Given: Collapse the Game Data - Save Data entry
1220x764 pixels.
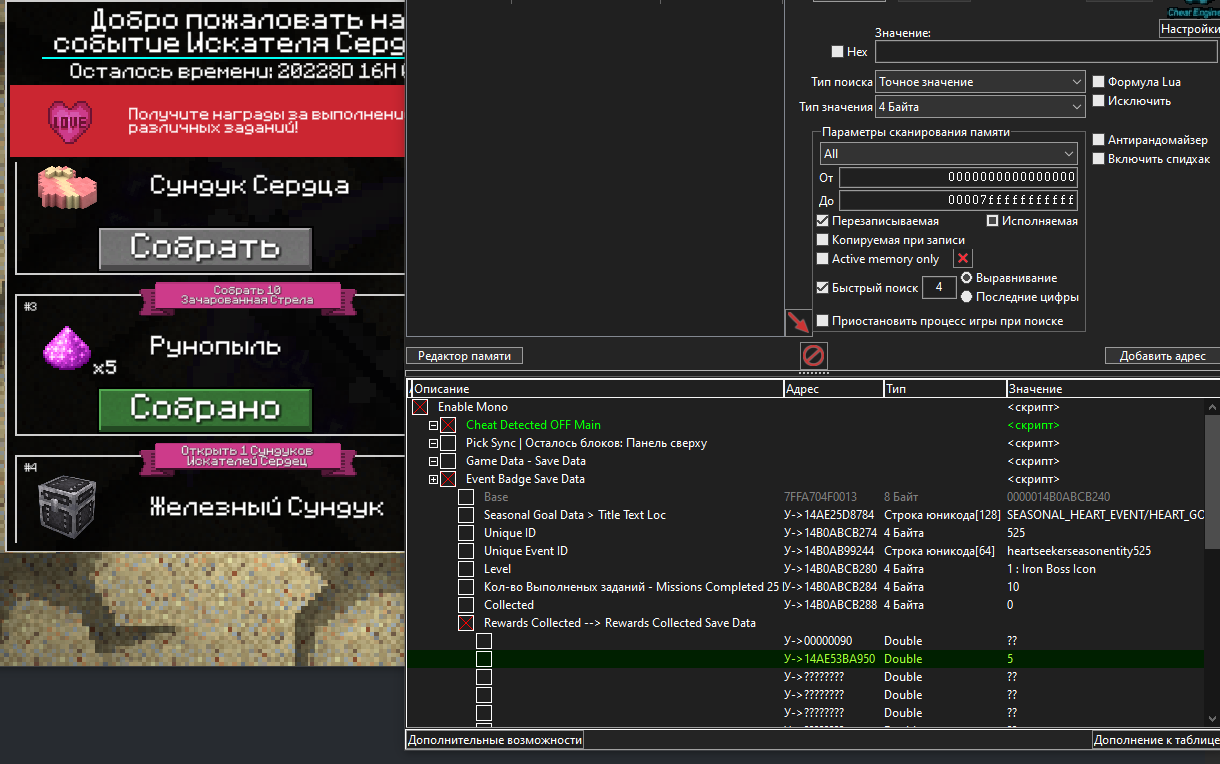Looking at the screenshot, I should pos(434,461).
